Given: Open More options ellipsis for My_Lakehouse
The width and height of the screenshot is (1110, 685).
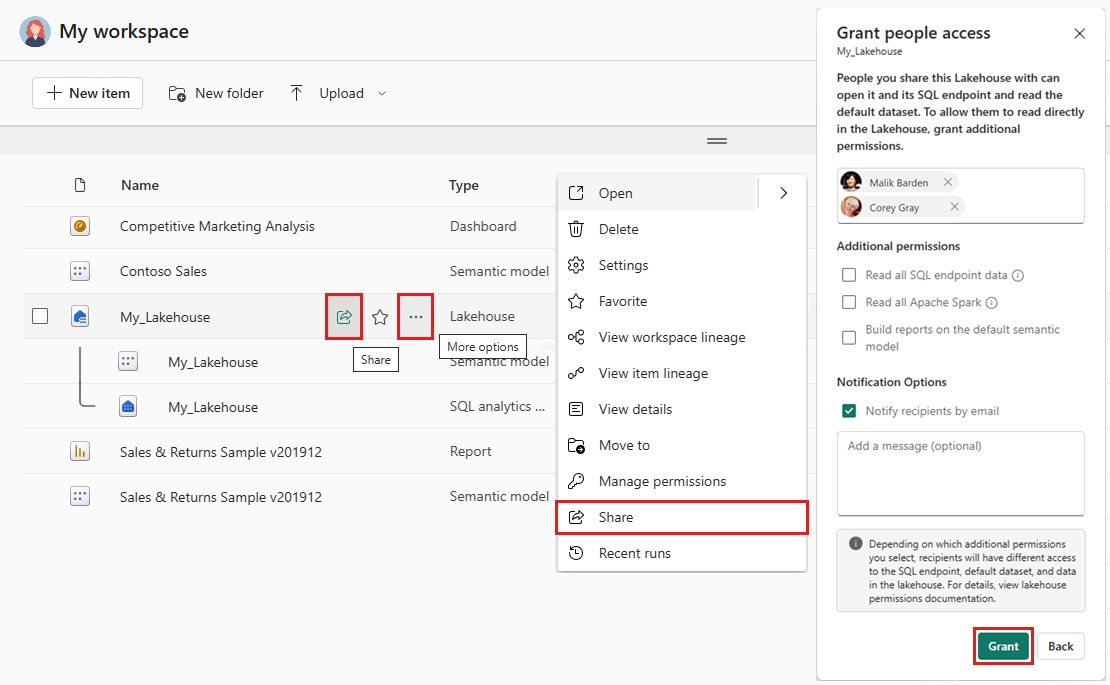Looking at the screenshot, I should click(416, 317).
